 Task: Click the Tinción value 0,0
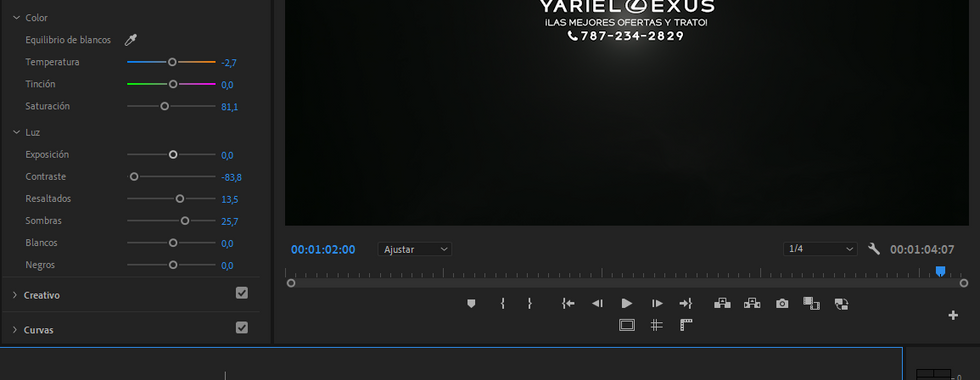coord(228,84)
